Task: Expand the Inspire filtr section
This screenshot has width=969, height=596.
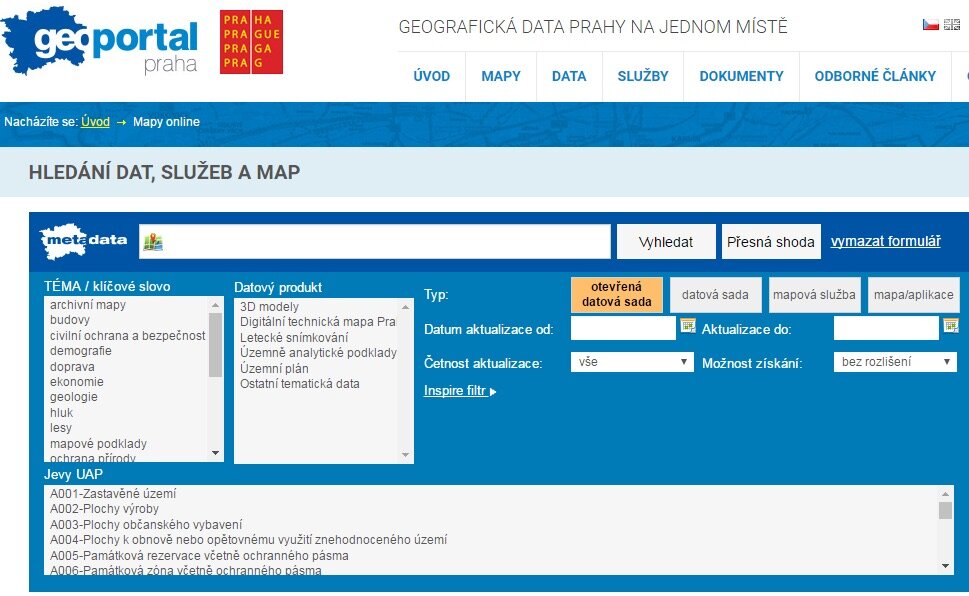Action: click(460, 391)
